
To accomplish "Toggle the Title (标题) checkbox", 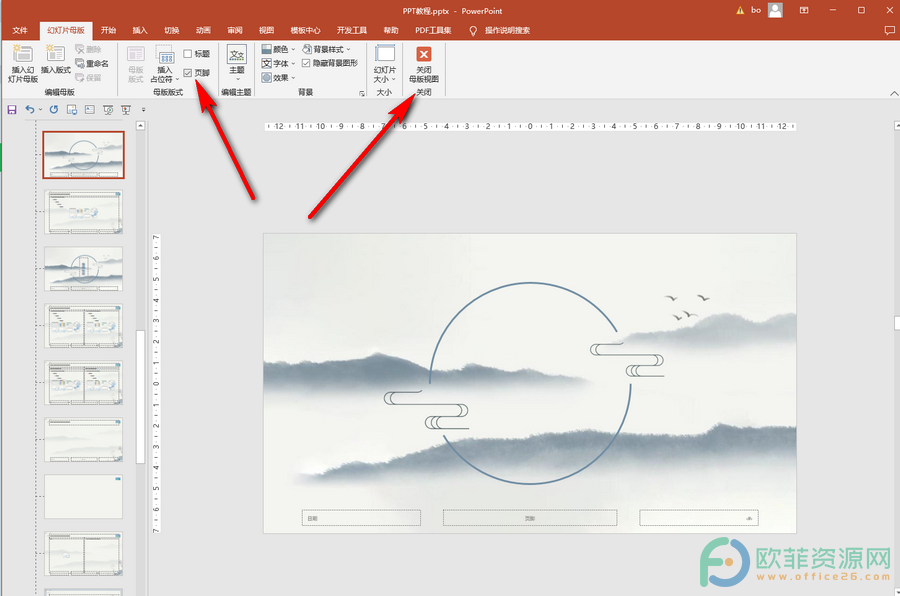I will point(196,53).
